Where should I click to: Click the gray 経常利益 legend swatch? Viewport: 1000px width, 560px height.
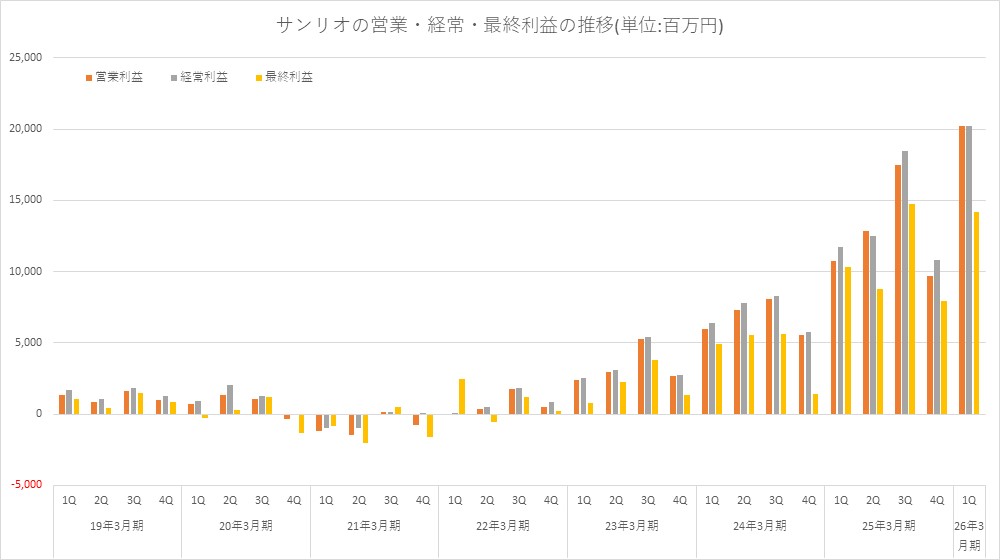coord(174,77)
